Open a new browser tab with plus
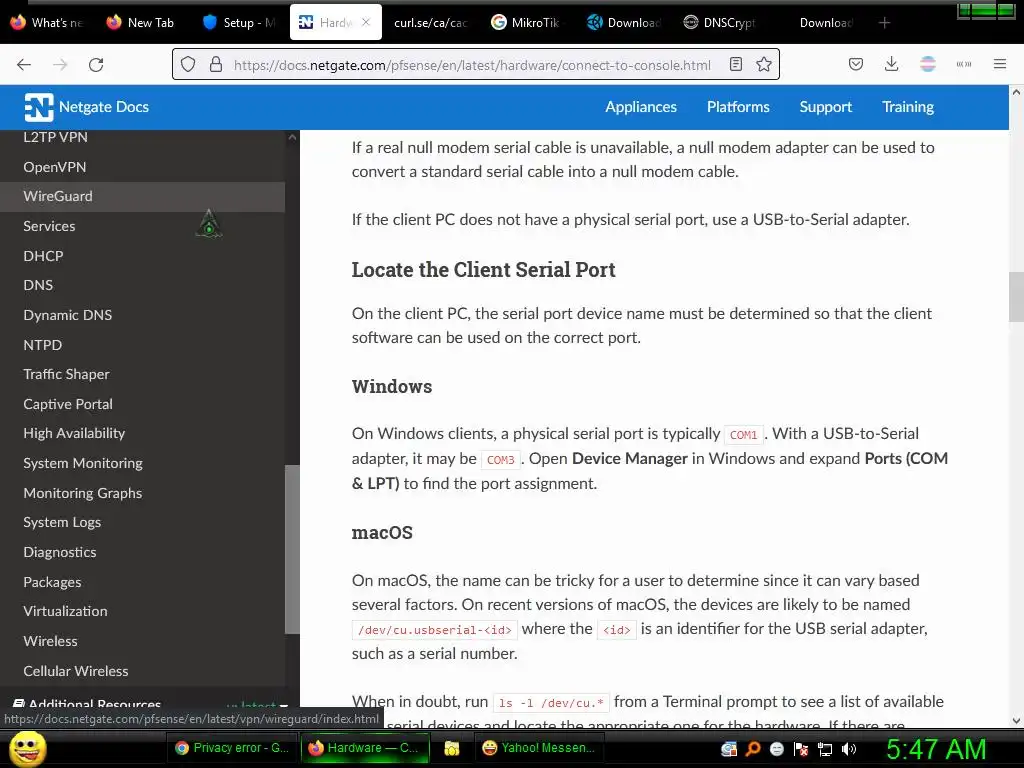1024x768 pixels. [884, 23]
